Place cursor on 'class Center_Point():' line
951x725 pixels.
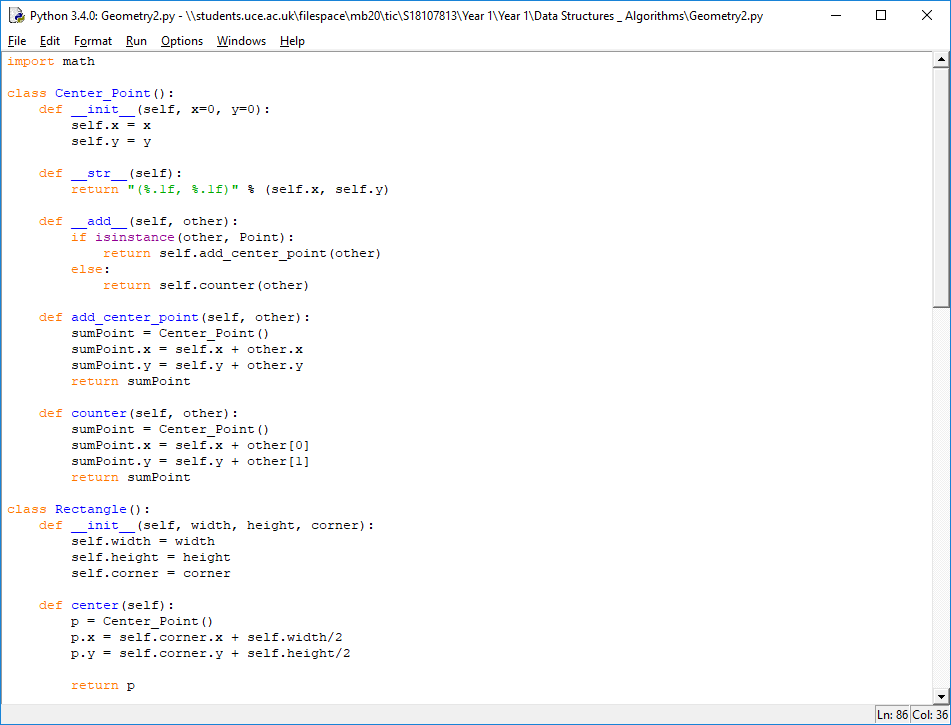click(90, 93)
